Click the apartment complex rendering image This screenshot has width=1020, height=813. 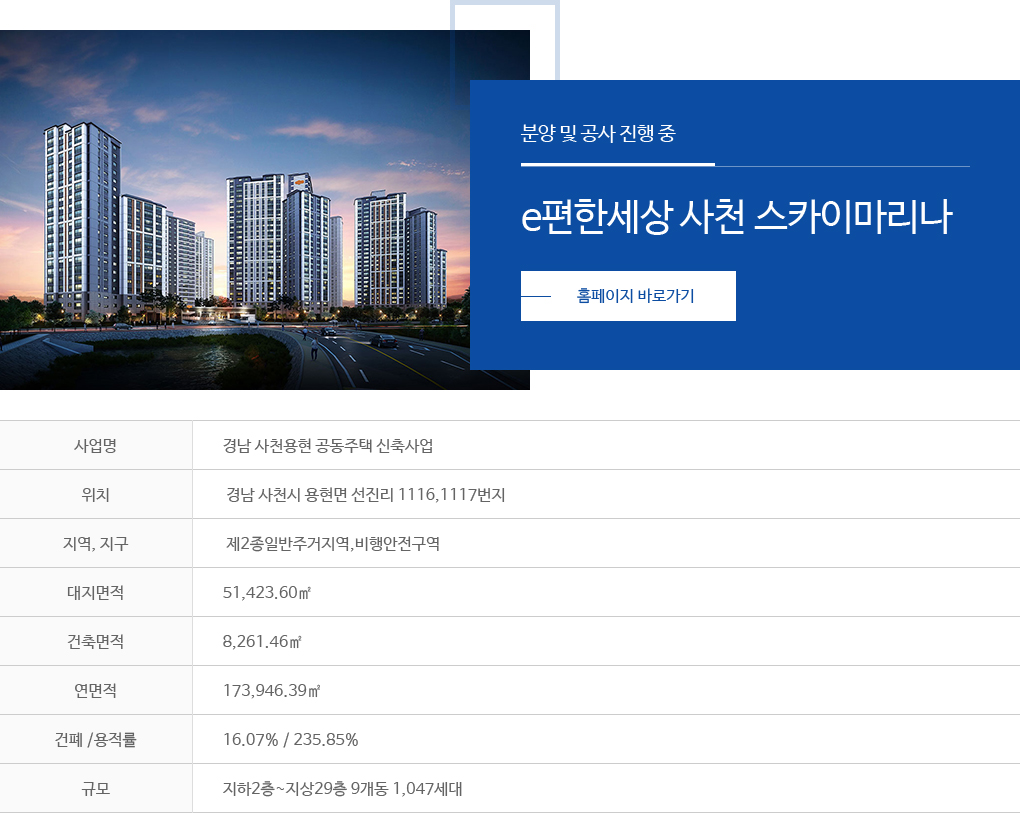click(x=265, y=209)
